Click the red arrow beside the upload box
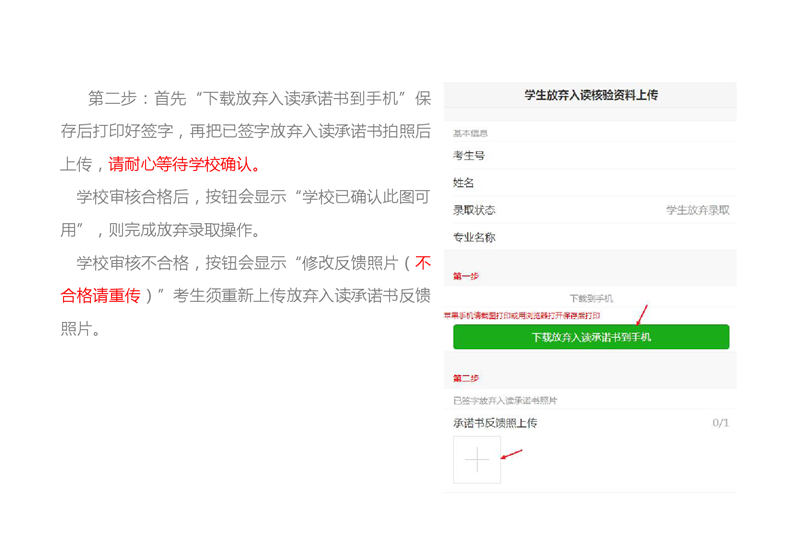Viewport: 793px width, 559px height. click(x=512, y=456)
